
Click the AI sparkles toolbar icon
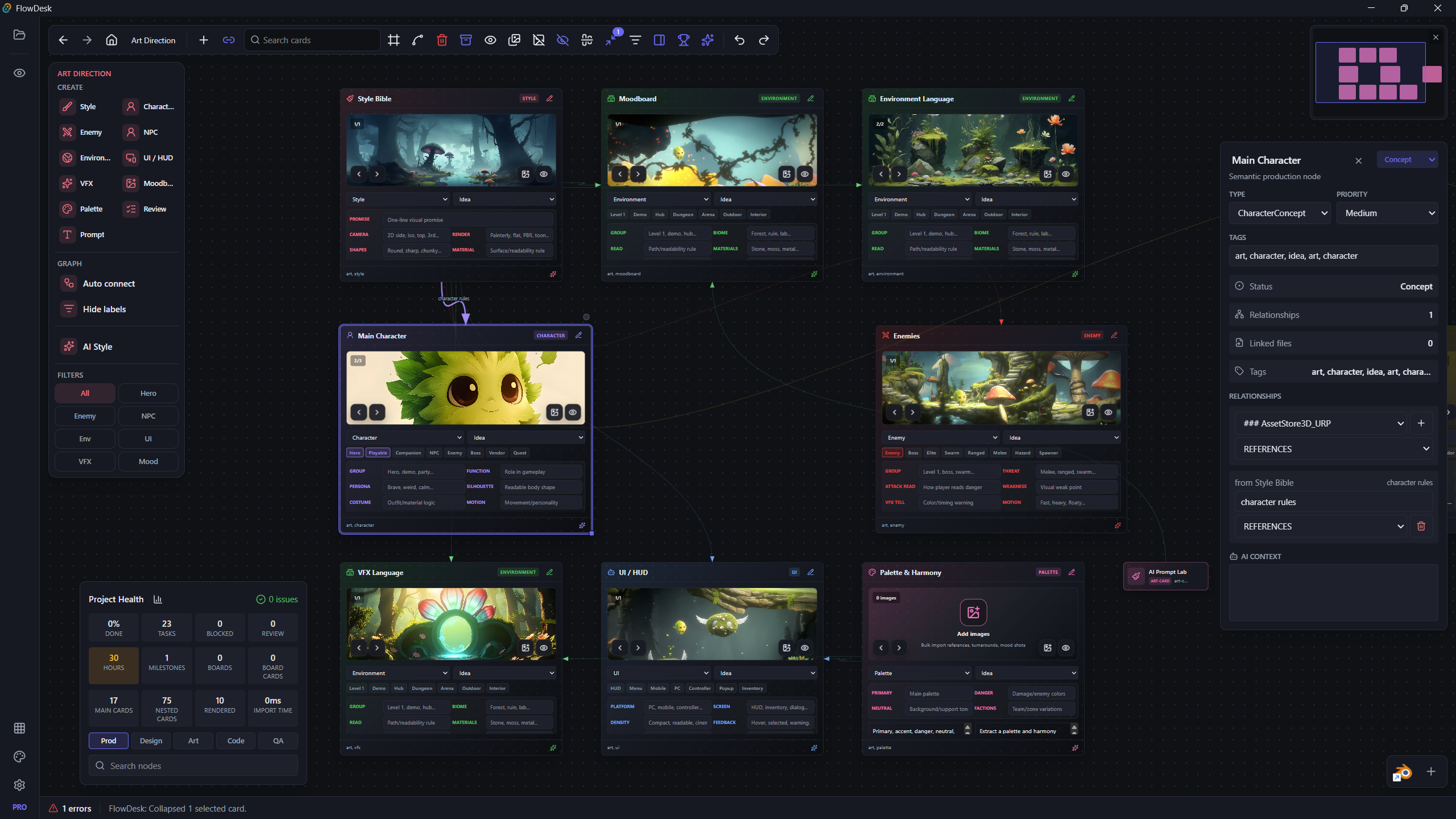tap(708, 40)
